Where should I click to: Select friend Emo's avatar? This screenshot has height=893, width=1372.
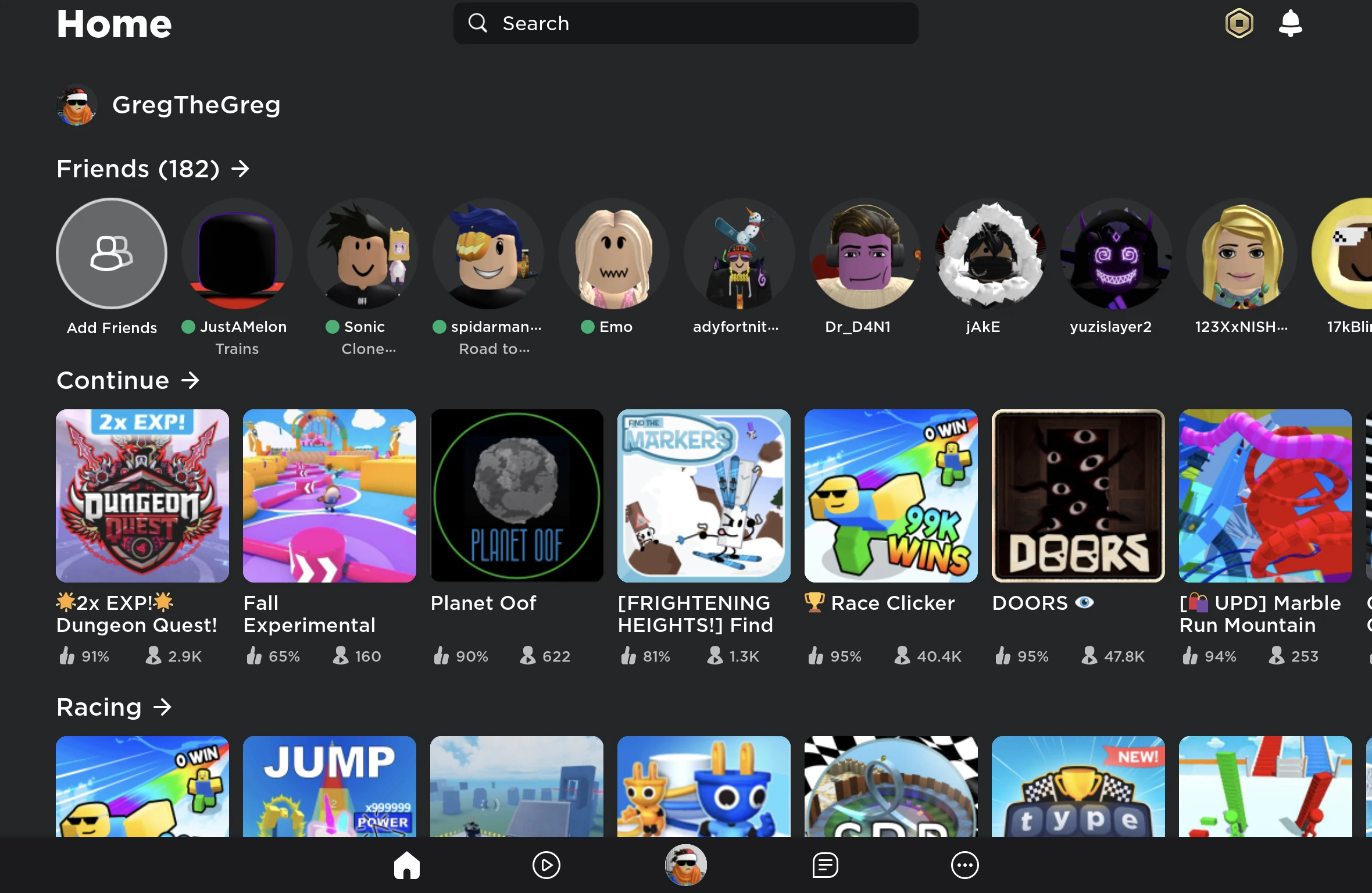[x=613, y=253]
